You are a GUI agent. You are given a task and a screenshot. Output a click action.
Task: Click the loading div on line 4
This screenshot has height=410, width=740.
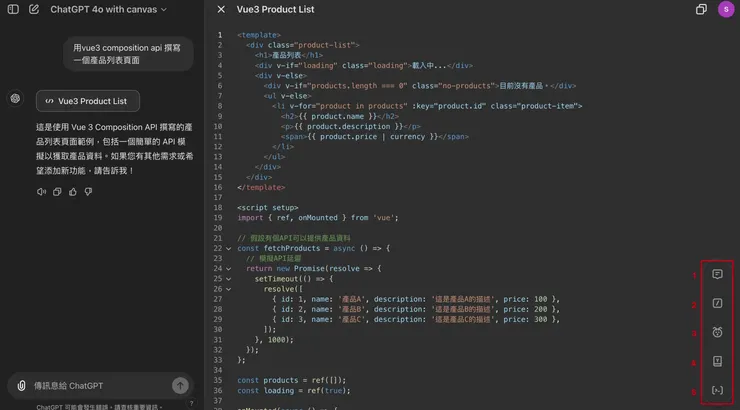click(364, 66)
